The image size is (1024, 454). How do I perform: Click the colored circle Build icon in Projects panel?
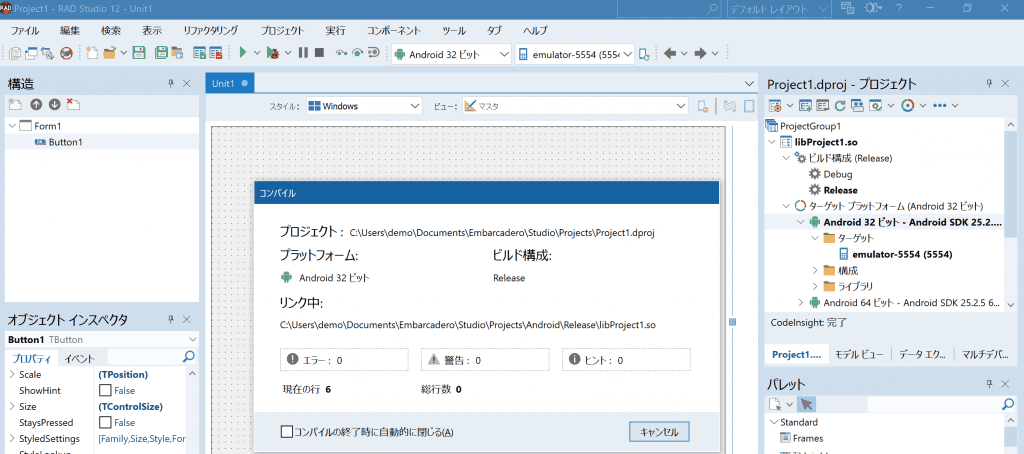907,105
